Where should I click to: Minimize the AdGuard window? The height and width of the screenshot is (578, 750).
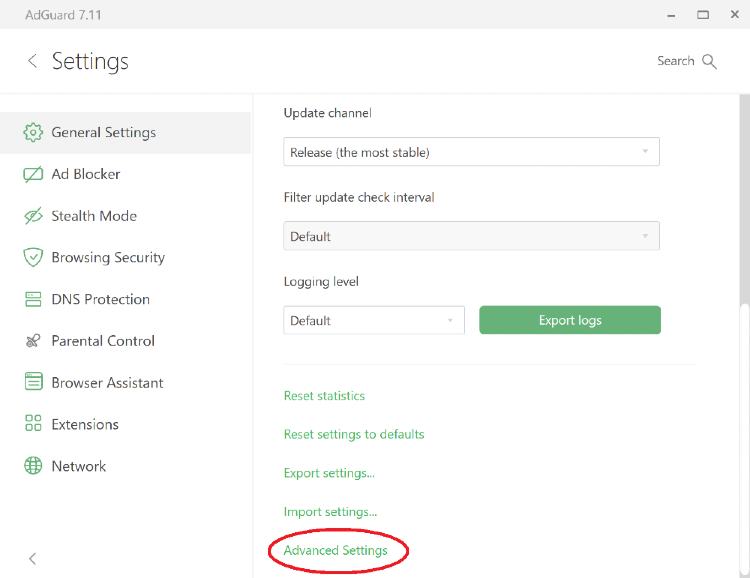(x=671, y=15)
